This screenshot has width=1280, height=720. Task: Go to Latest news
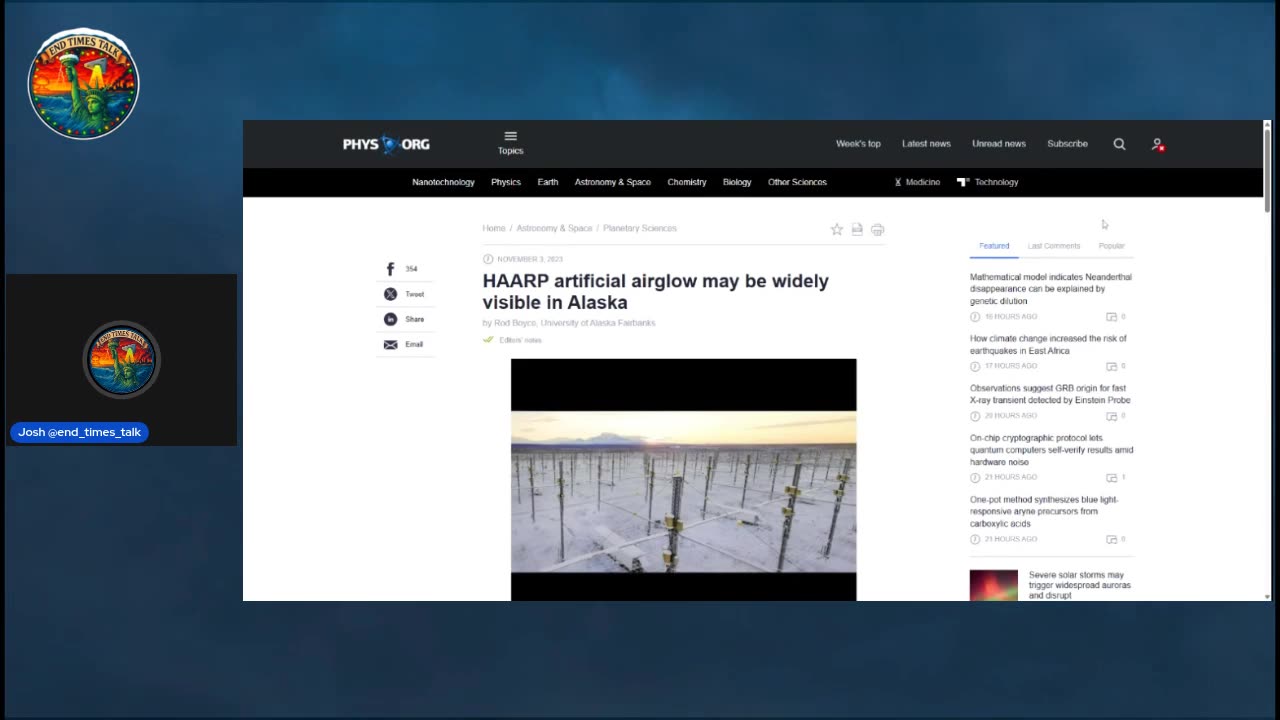(x=926, y=144)
